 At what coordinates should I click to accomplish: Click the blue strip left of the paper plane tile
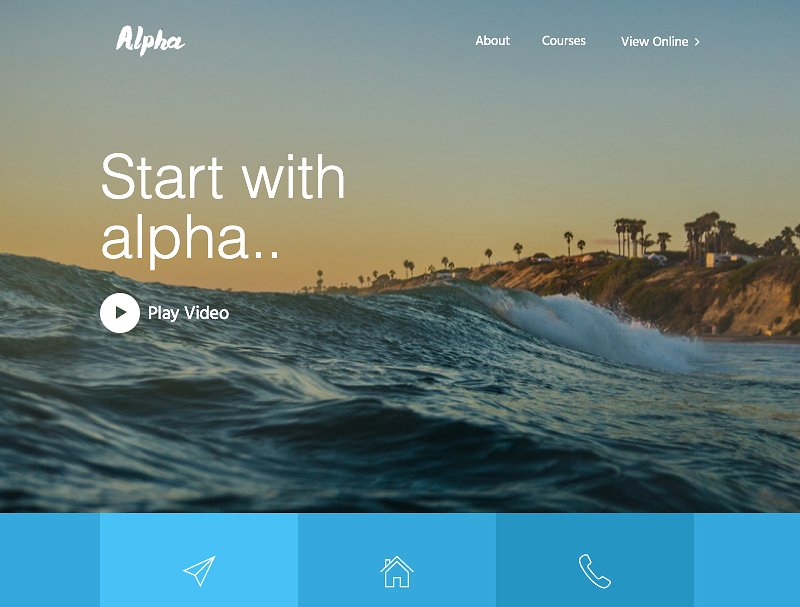point(50,560)
